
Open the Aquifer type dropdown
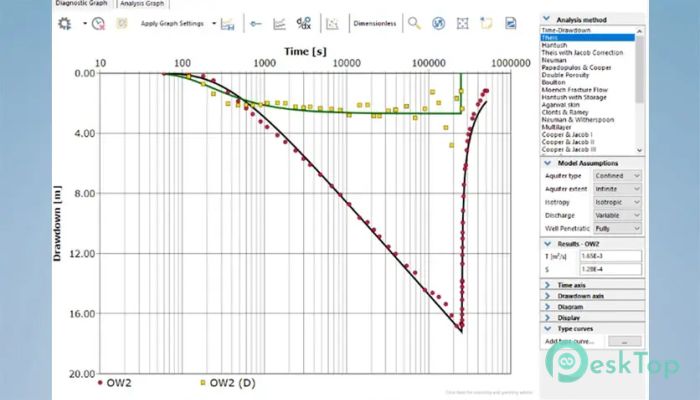pos(617,176)
